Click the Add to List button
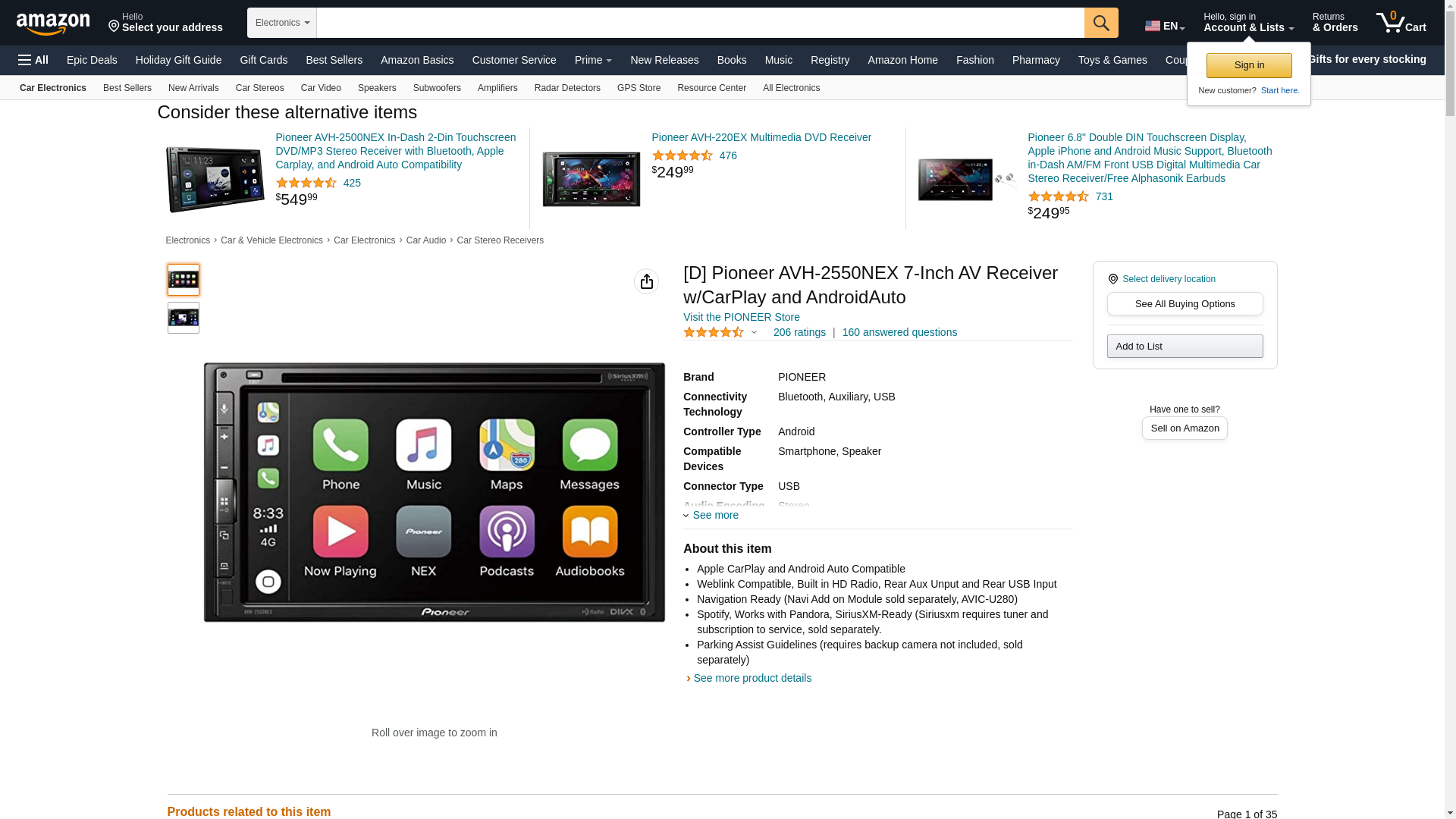 1184,346
